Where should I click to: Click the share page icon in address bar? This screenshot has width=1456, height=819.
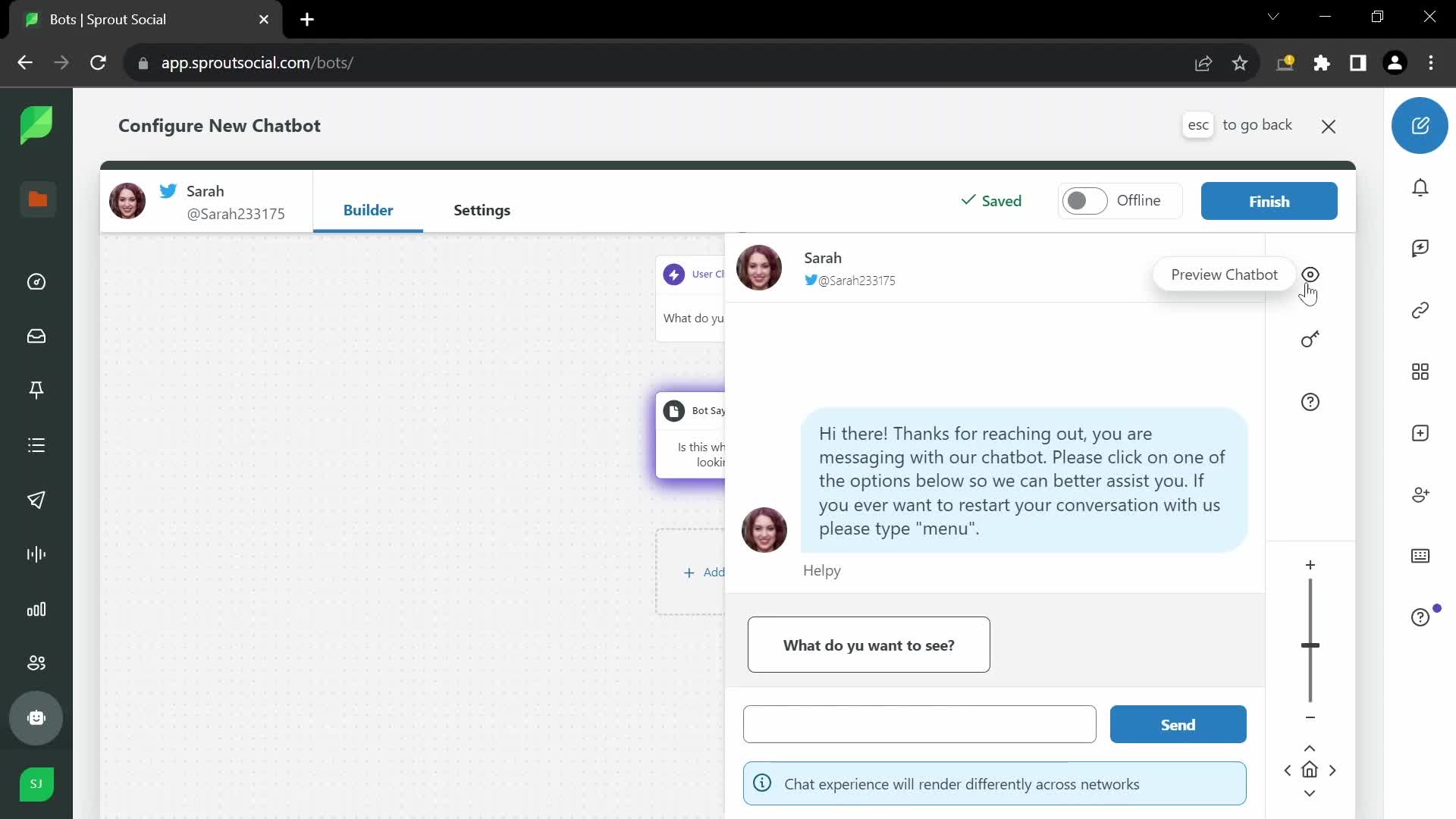click(1203, 63)
